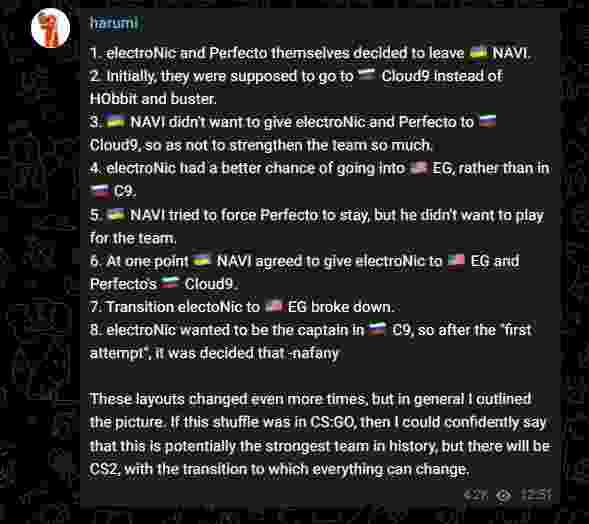
Task: Click the eye views icon on the message
Action: click(504, 496)
